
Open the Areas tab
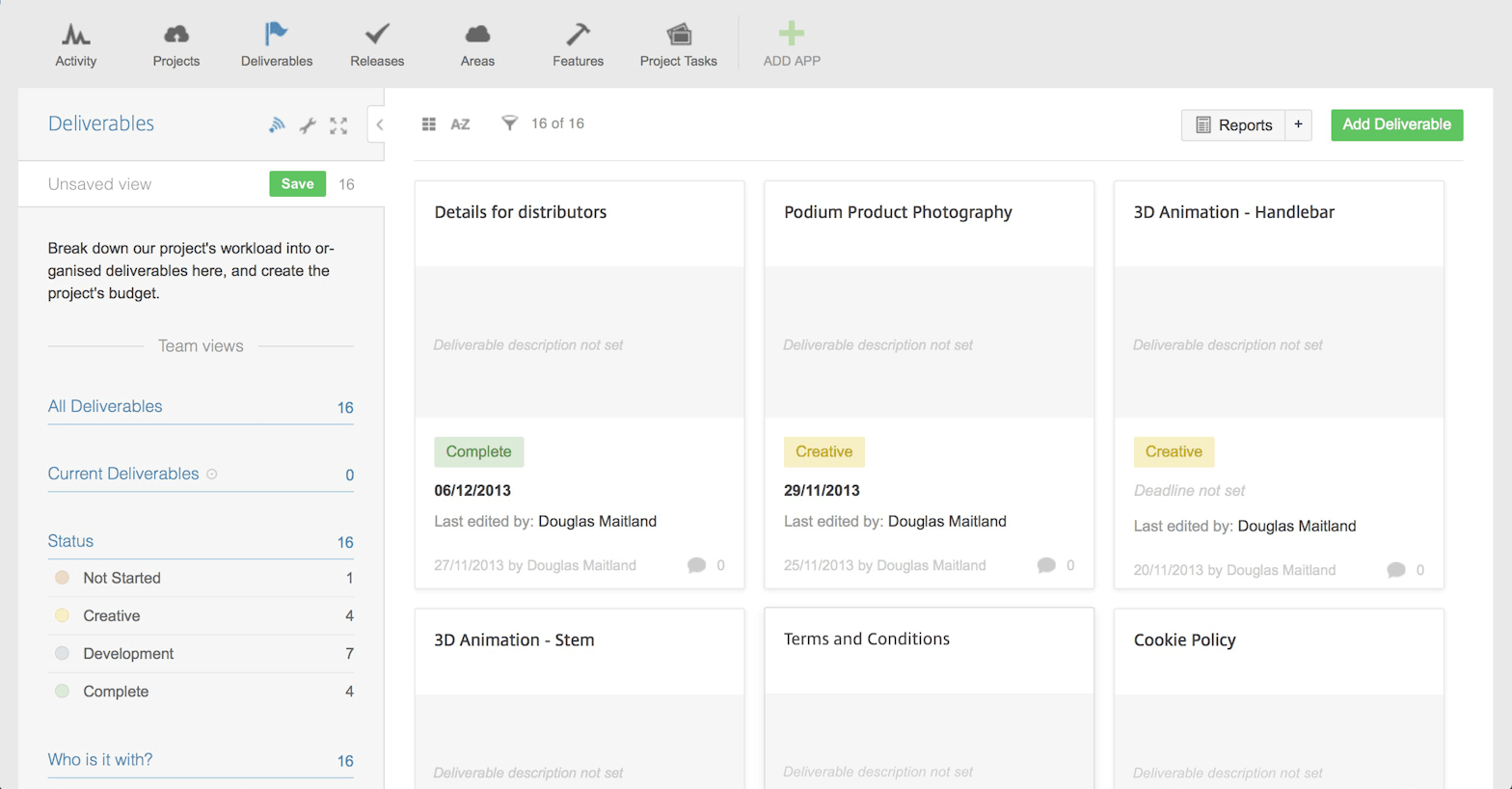coord(477,45)
